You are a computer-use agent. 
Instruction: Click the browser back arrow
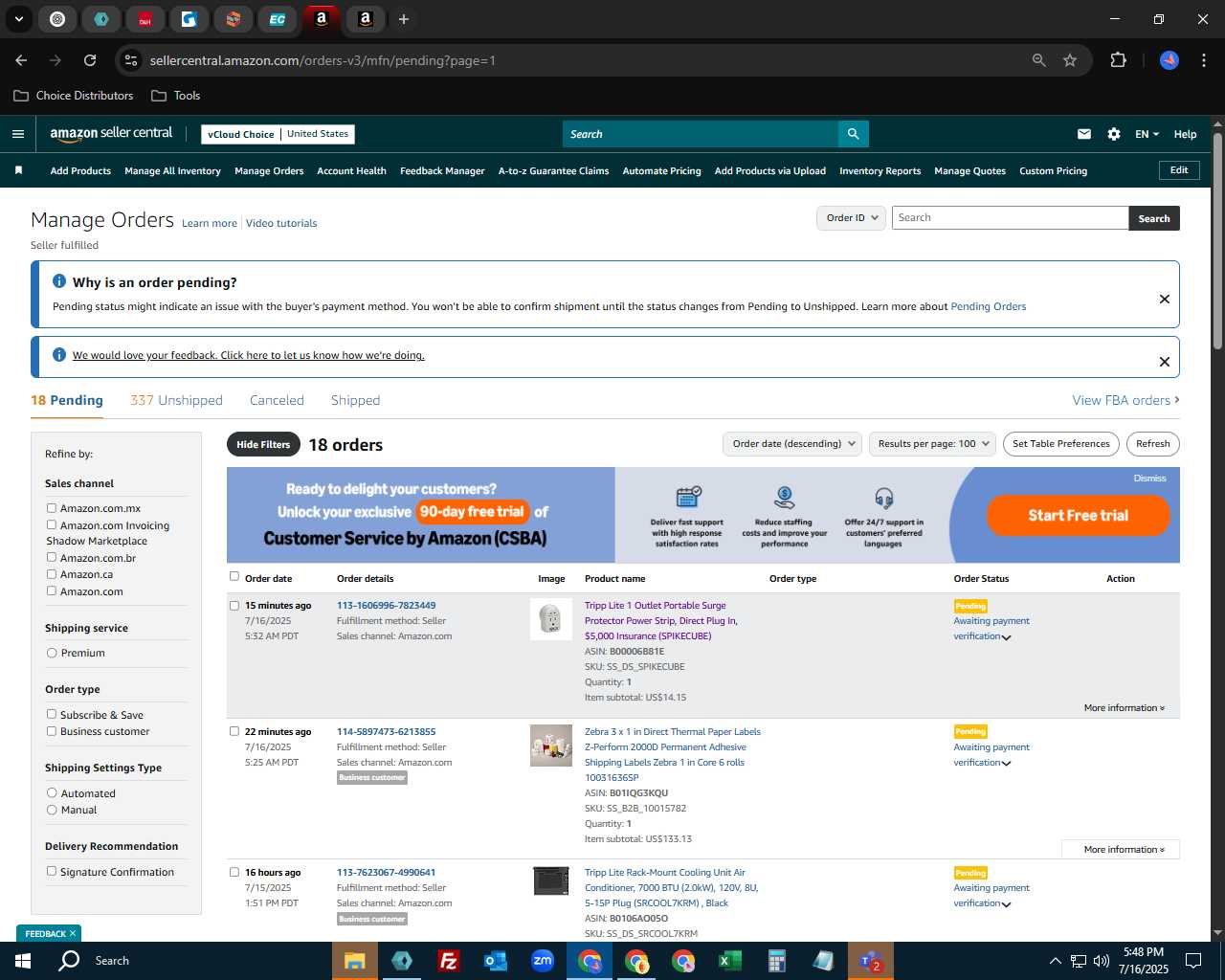coord(21,60)
